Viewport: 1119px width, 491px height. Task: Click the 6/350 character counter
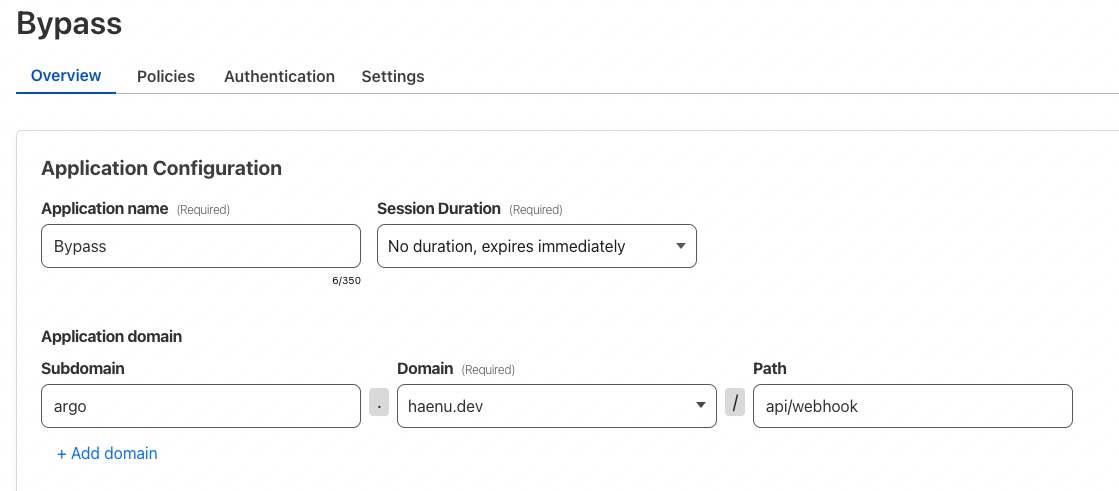tap(346, 280)
